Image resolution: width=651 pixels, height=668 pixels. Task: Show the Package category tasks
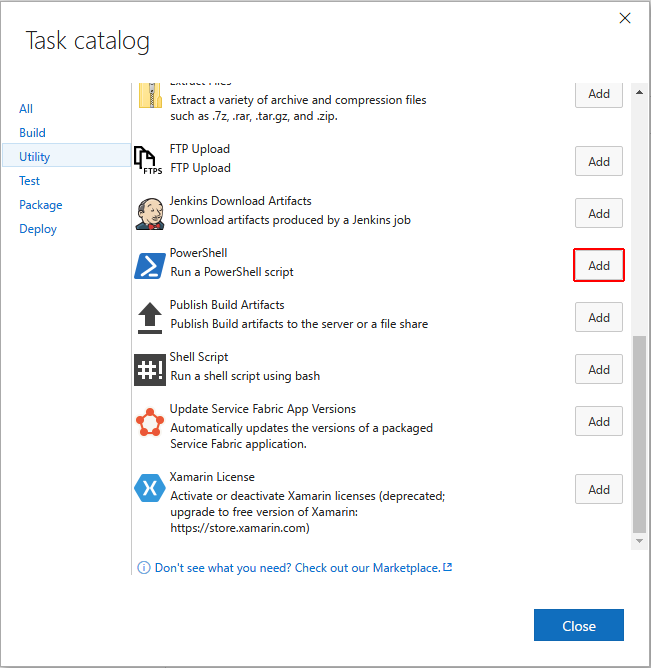point(41,205)
